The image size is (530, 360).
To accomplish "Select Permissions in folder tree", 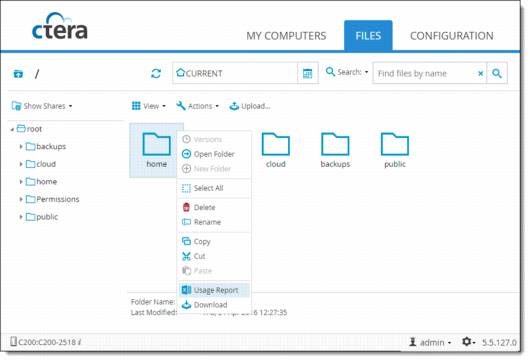I will 53,199.
